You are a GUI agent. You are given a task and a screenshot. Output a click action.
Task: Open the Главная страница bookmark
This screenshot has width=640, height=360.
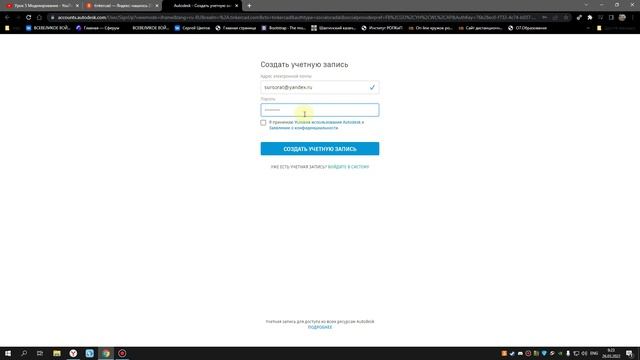tap(236, 28)
